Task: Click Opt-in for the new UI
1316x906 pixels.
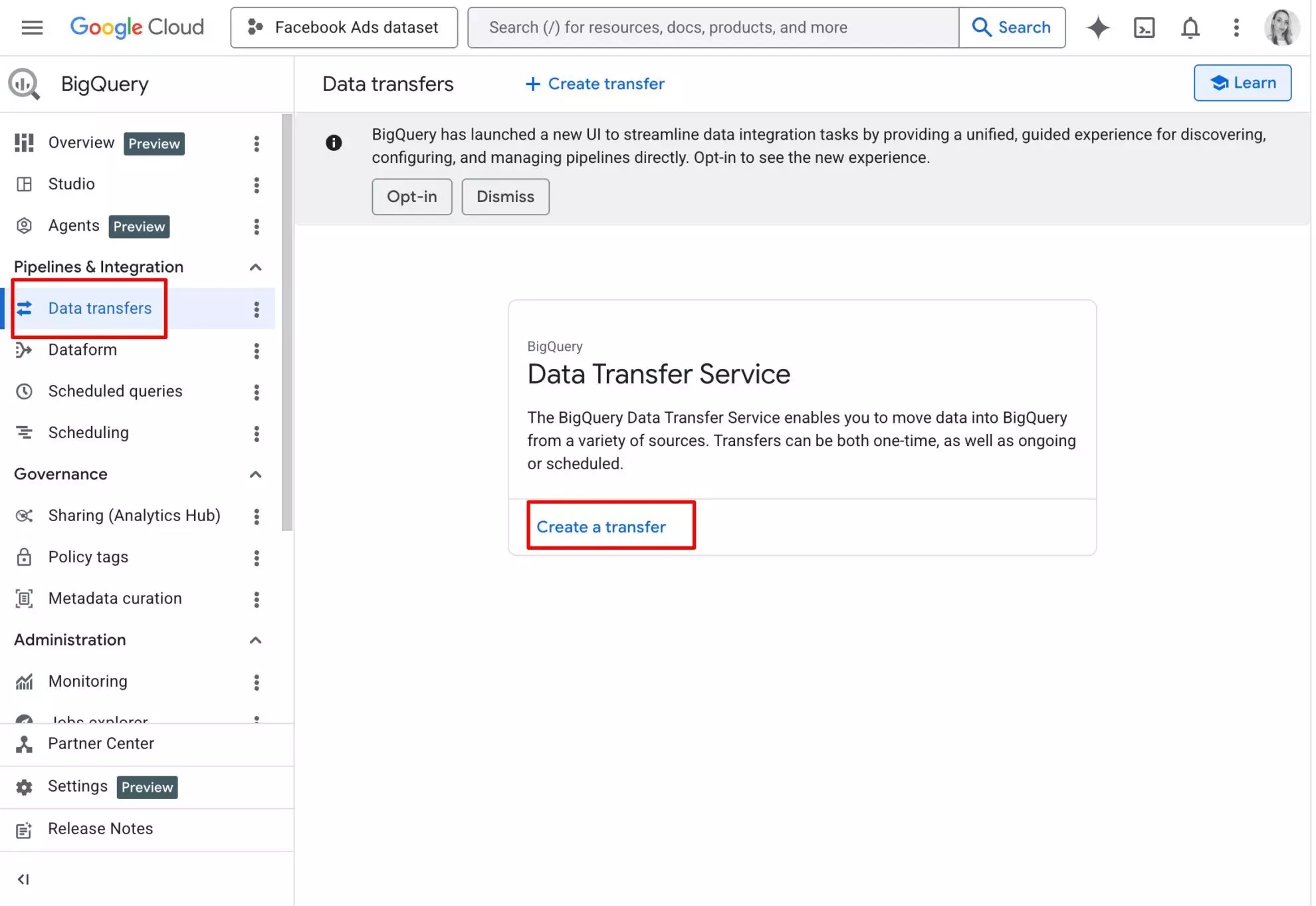Action: point(412,197)
